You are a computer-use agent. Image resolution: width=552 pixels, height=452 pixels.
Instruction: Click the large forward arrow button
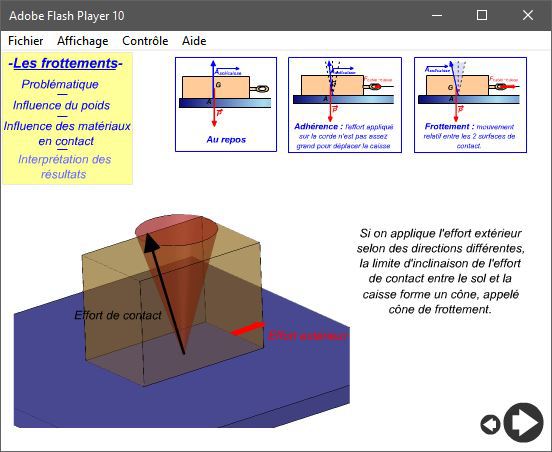click(x=523, y=422)
